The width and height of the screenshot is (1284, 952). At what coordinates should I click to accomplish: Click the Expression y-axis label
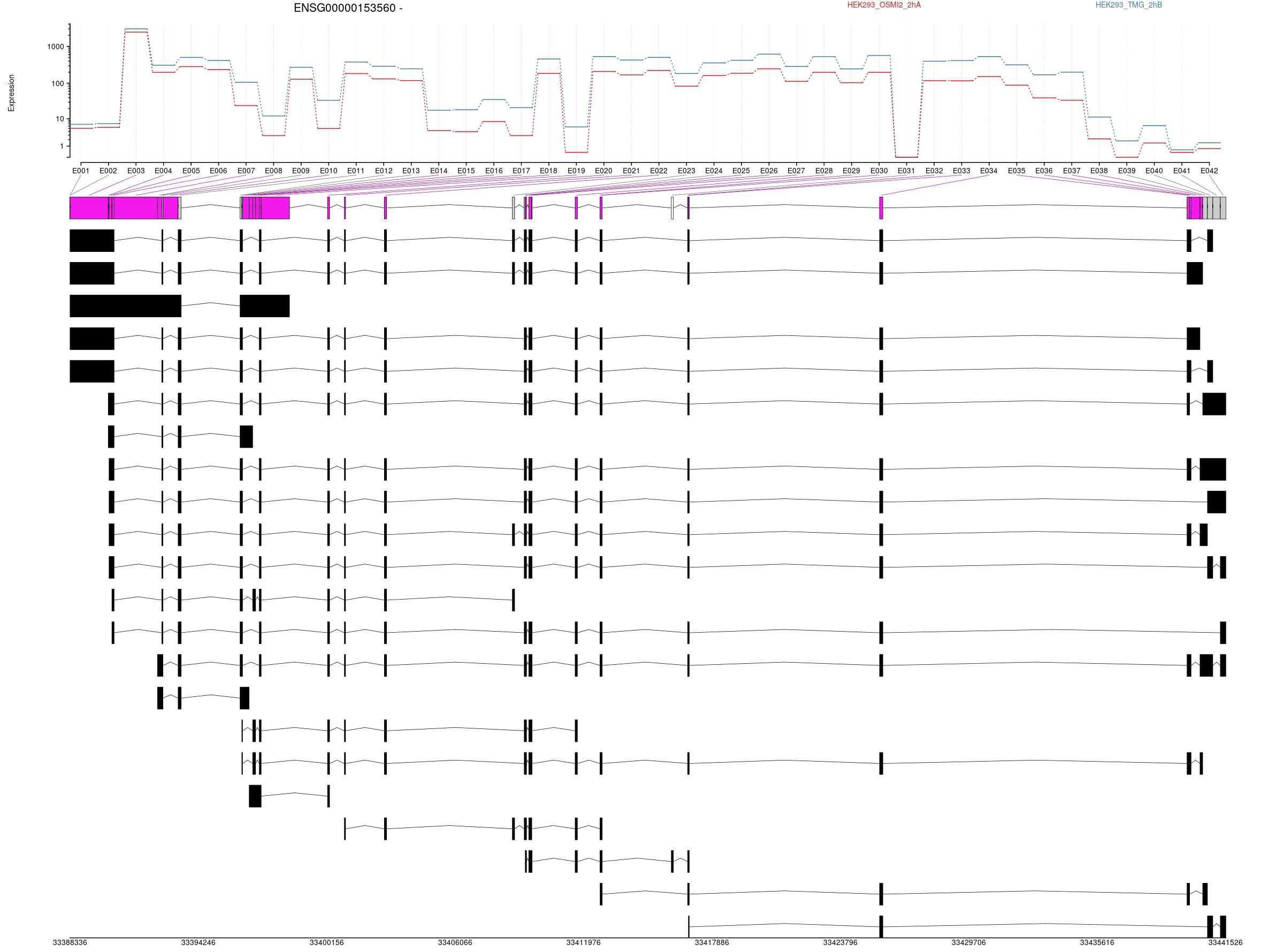click(x=12, y=93)
